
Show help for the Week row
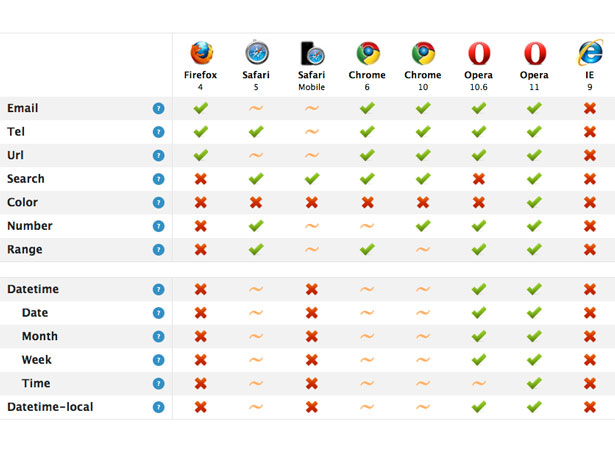coord(158,360)
